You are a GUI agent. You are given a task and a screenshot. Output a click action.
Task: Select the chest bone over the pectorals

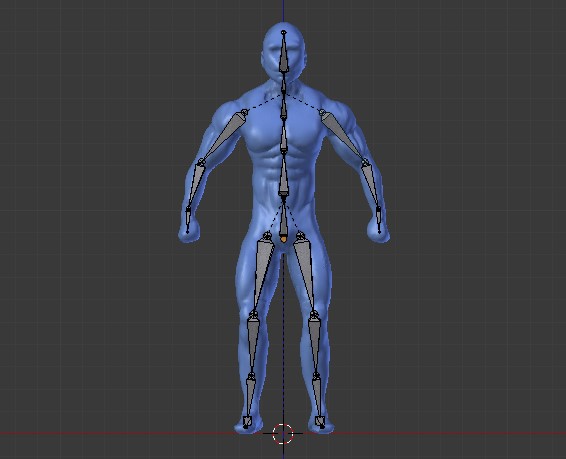[x=284, y=137]
